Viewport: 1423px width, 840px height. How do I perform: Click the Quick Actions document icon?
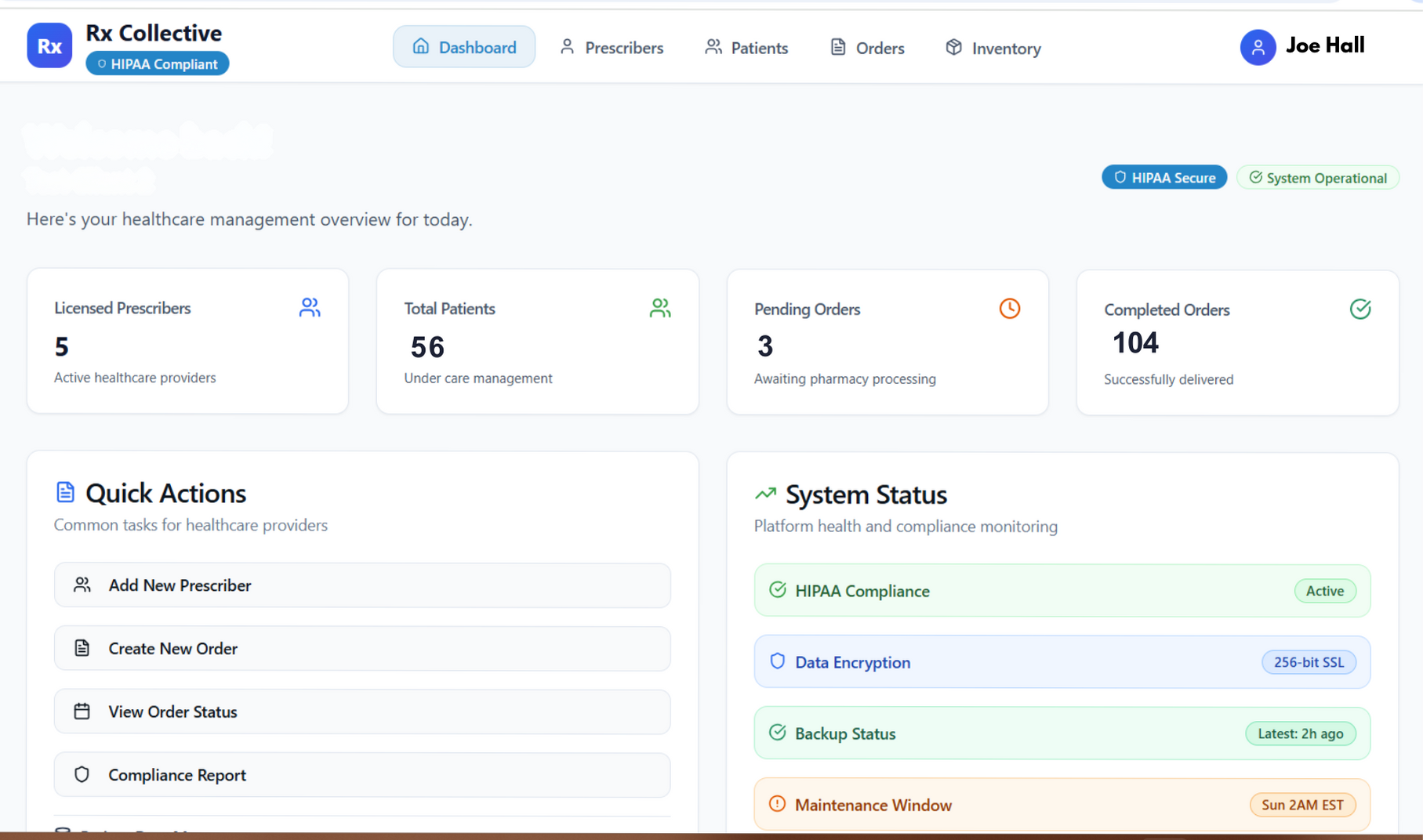pyautogui.click(x=65, y=492)
